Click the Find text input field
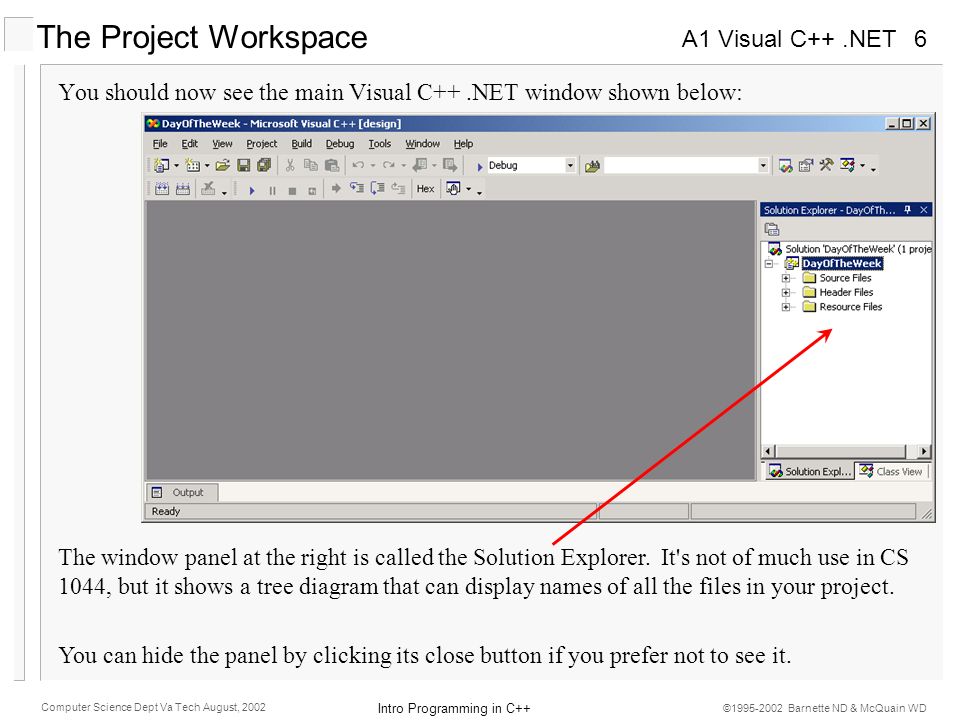Screen dimensions: 960x720 [x=681, y=165]
